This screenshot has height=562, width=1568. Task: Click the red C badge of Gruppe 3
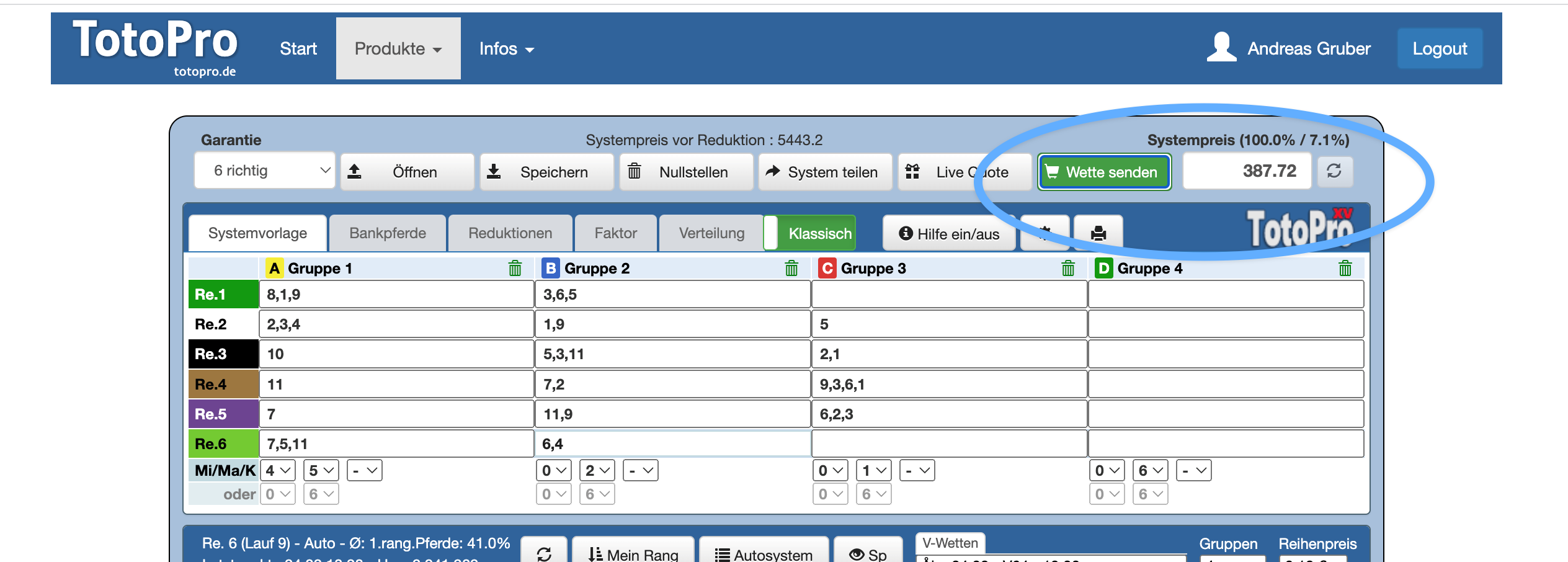(827, 269)
